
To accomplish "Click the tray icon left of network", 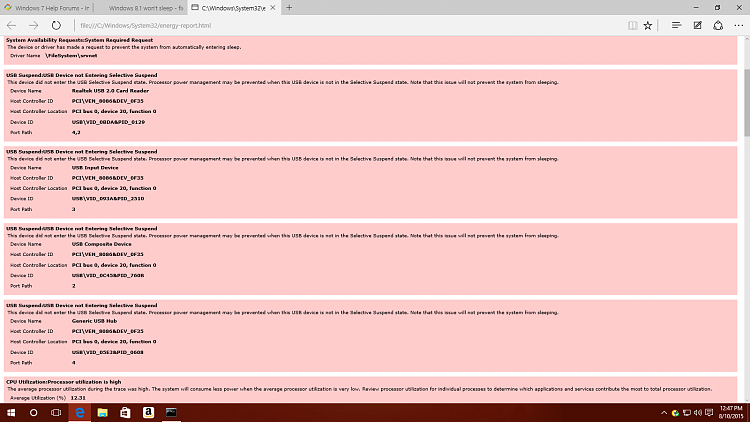I will click(675, 412).
